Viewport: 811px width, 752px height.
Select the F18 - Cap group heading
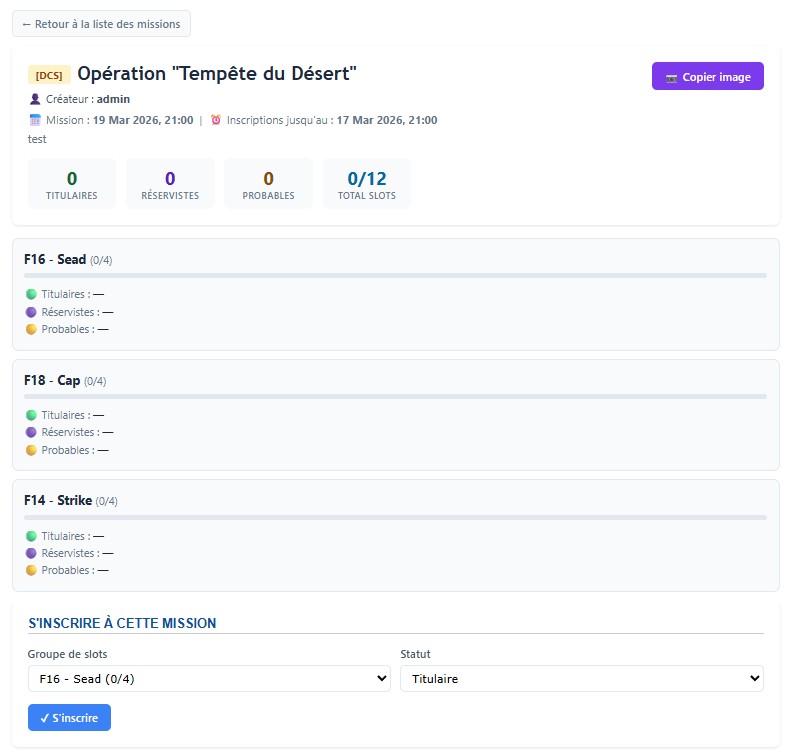(x=52, y=380)
